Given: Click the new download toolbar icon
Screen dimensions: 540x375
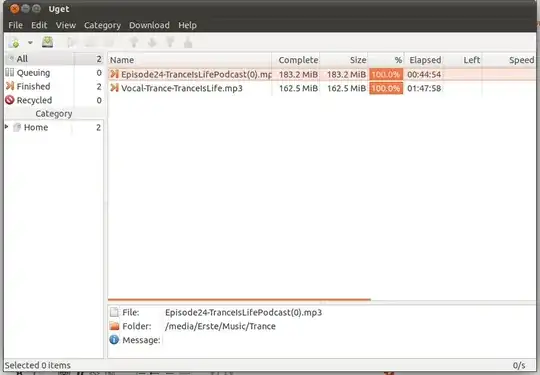Looking at the screenshot, I should tap(14, 42).
